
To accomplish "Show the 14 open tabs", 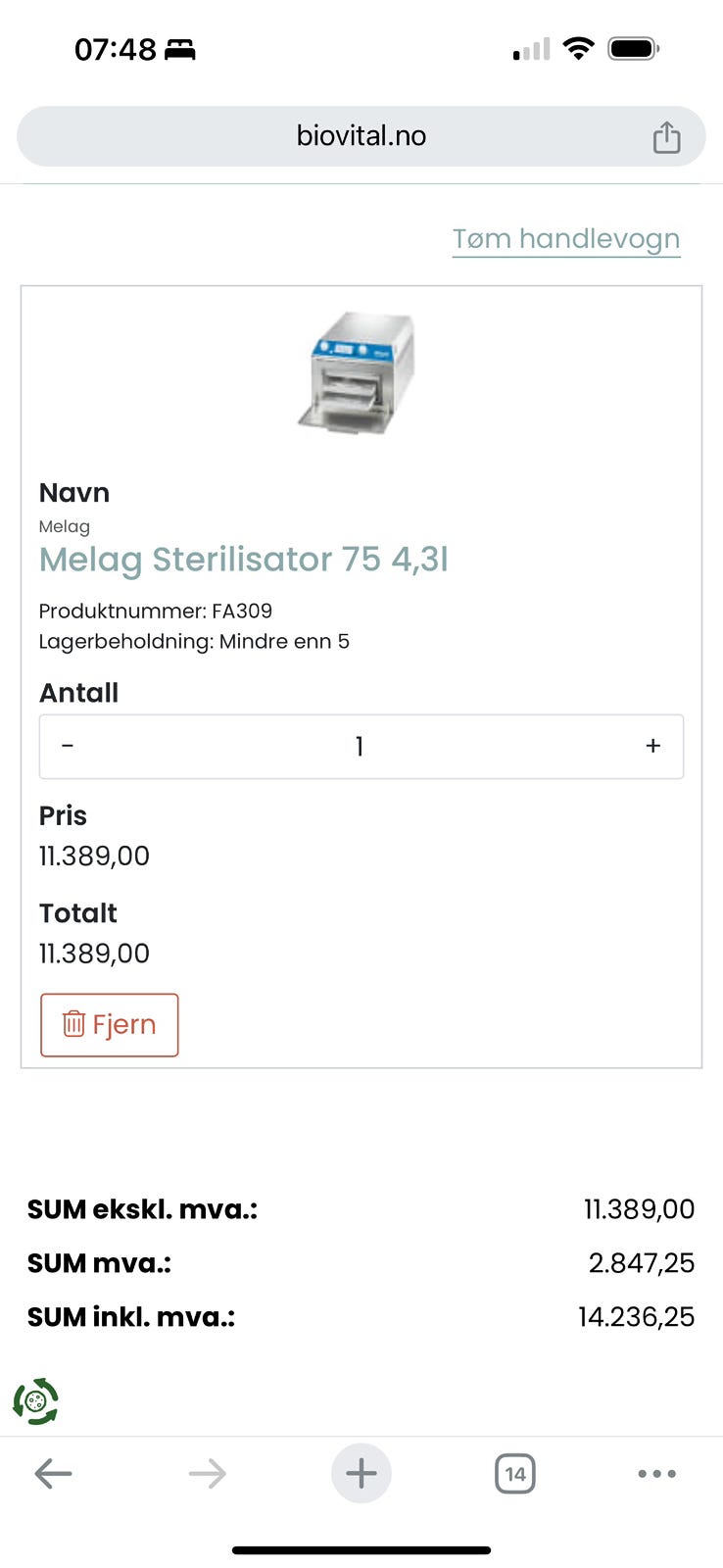I will tap(515, 1474).
